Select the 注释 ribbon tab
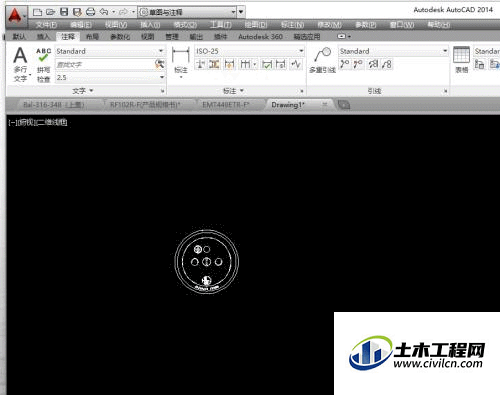This screenshot has height=395, width=500. point(68,37)
